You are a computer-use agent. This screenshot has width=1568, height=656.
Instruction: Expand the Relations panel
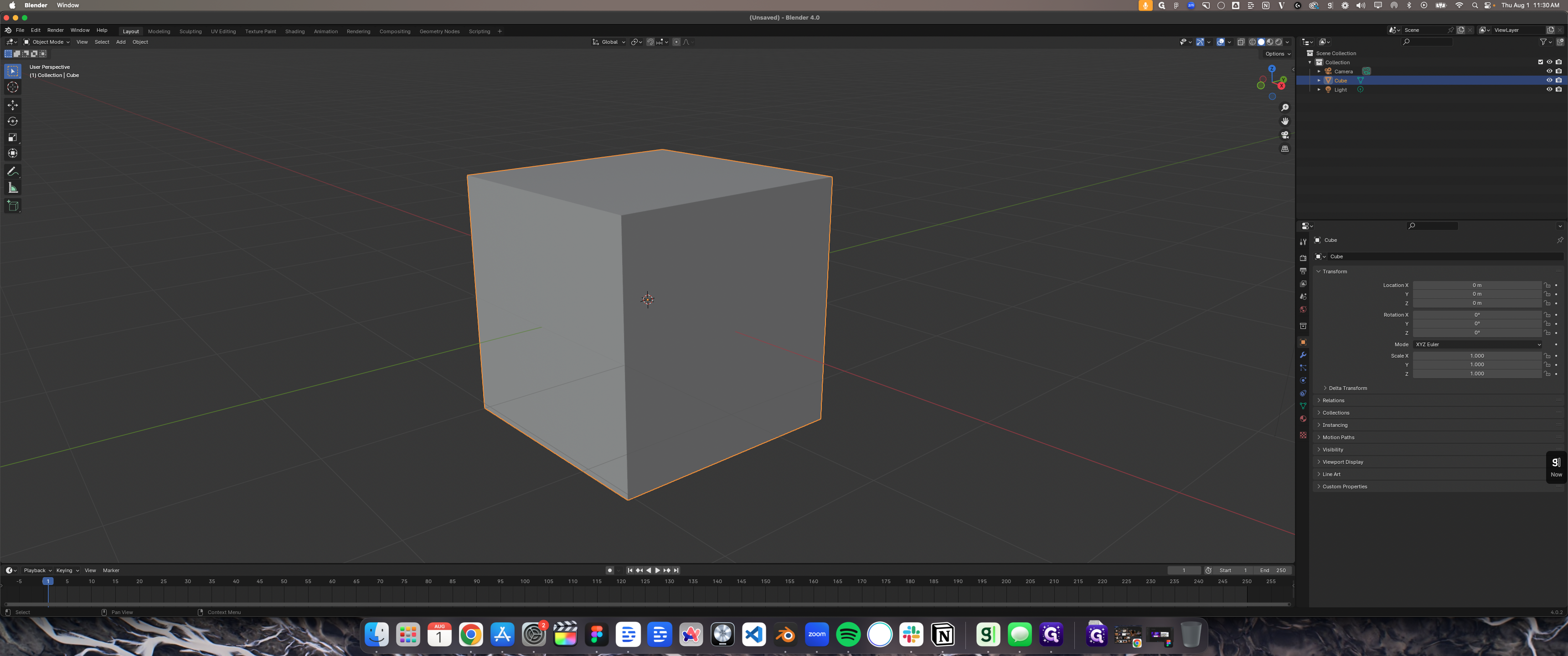[1333, 400]
